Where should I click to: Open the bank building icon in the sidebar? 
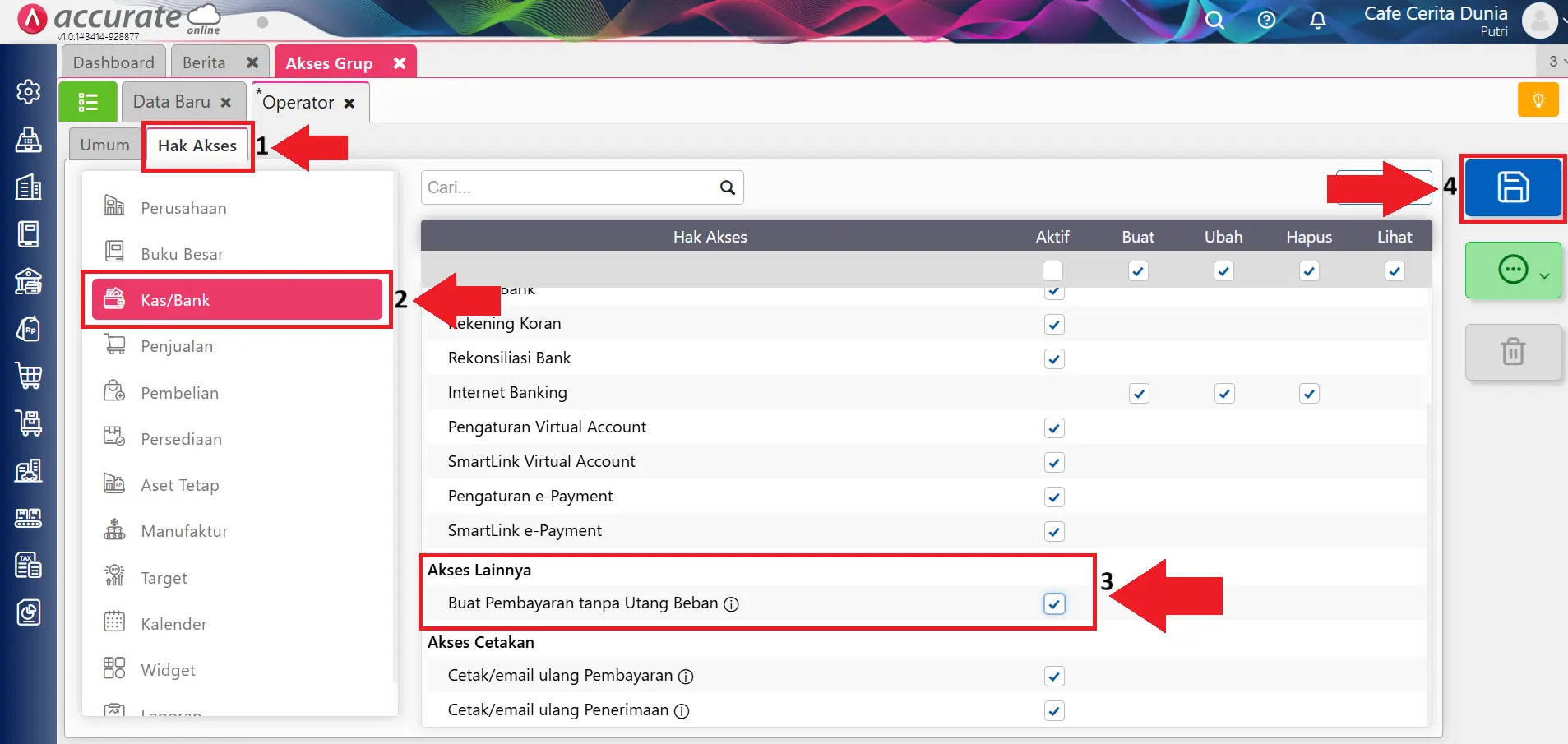[29, 283]
